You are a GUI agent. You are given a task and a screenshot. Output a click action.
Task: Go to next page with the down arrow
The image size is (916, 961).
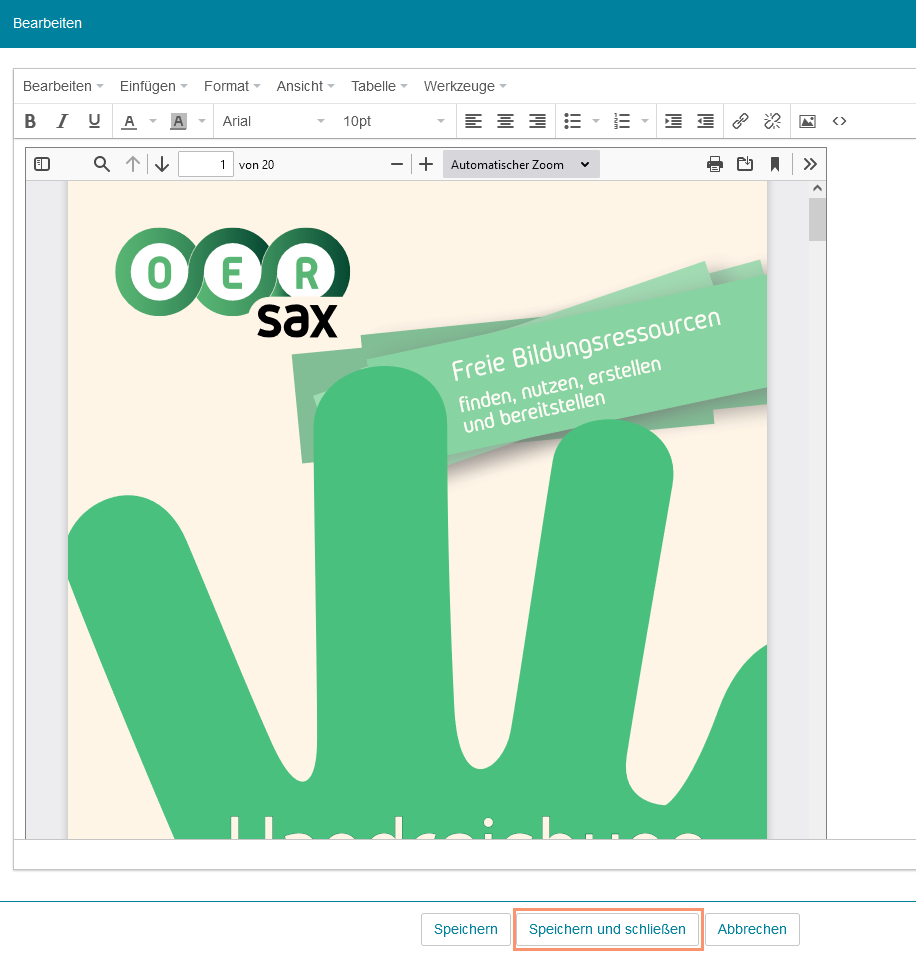[162, 163]
